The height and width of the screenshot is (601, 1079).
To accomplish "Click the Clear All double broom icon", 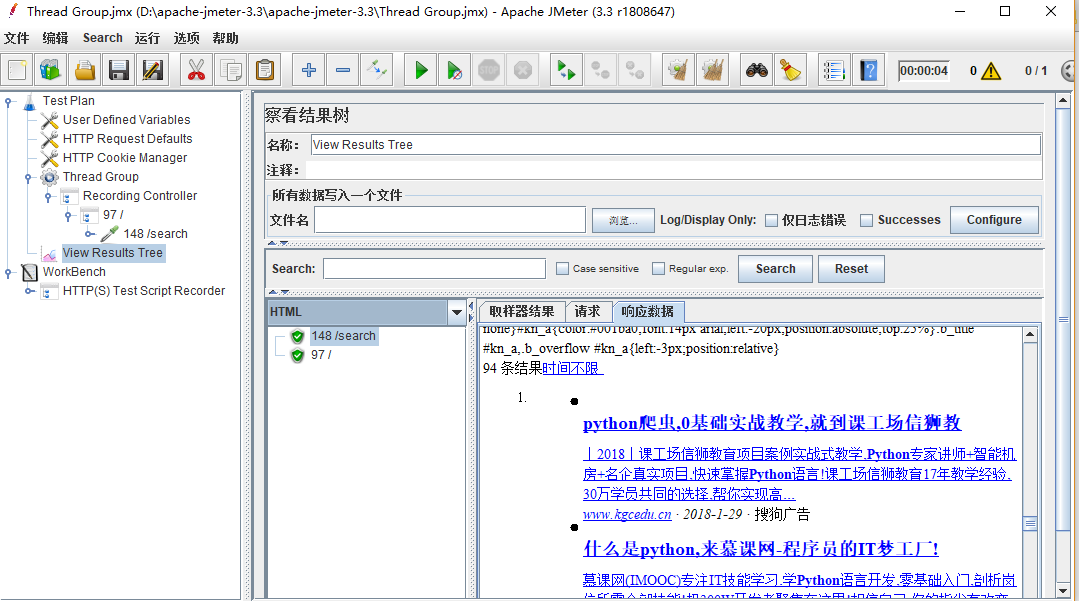I will (x=713, y=70).
